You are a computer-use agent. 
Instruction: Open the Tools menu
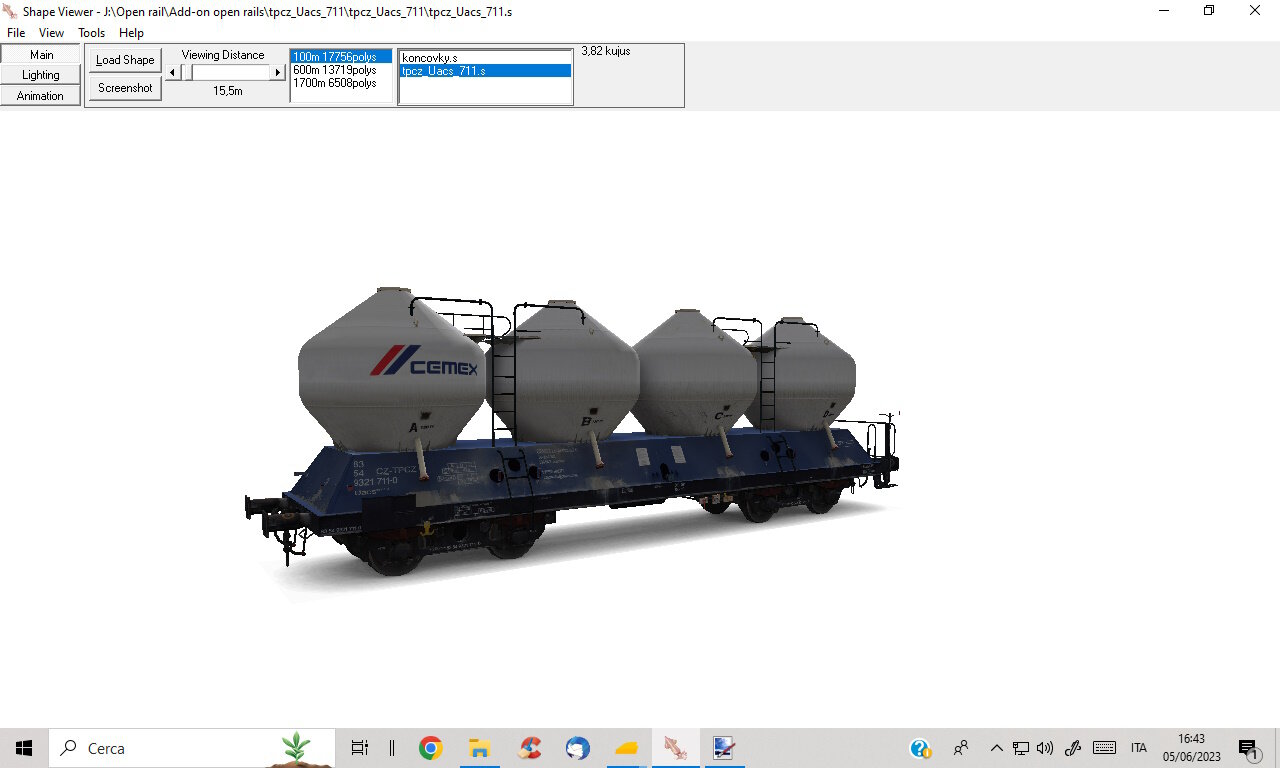tap(91, 33)
